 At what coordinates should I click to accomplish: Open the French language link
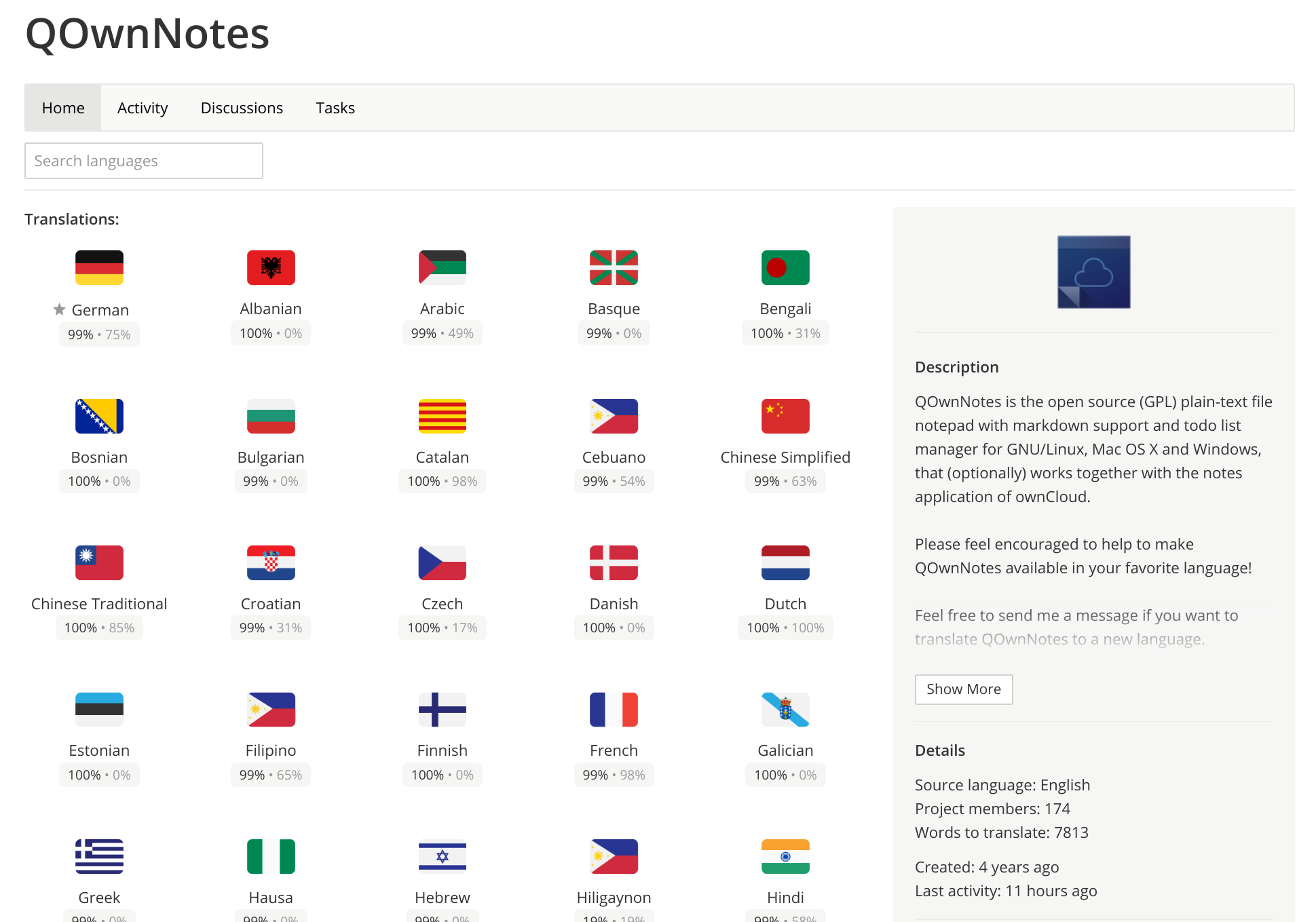point(614,750)
